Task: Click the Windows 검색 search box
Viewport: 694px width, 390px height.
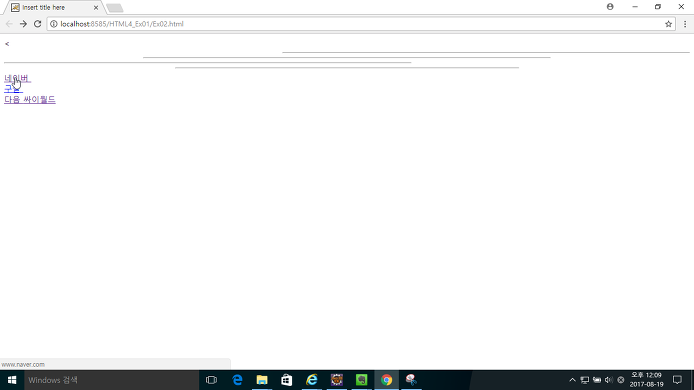Action: click(112, 380)
